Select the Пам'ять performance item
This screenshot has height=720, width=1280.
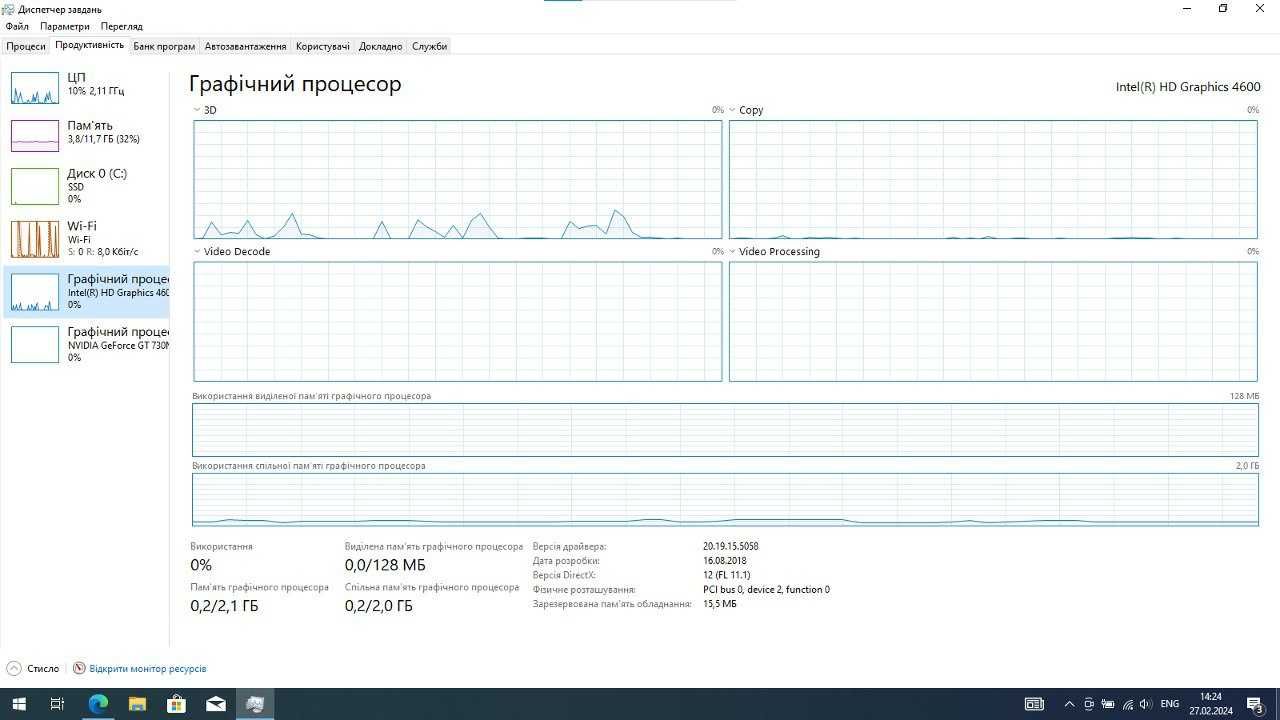86,134
